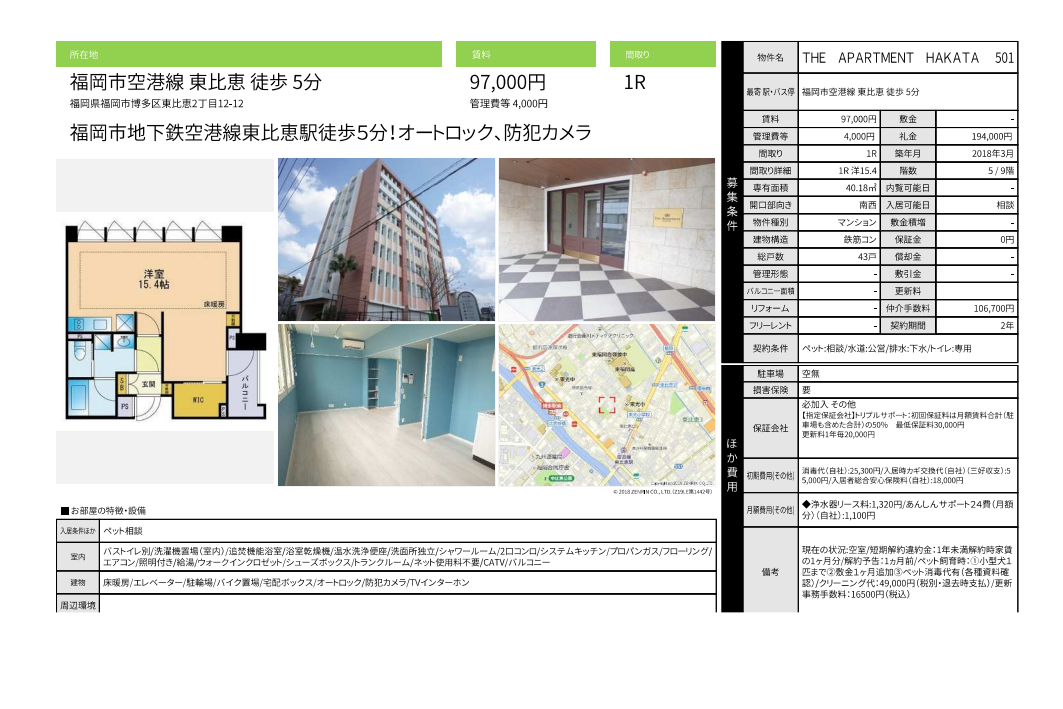Click the property name THE APARTMENT HAKATA 501

tap(907, 58)
